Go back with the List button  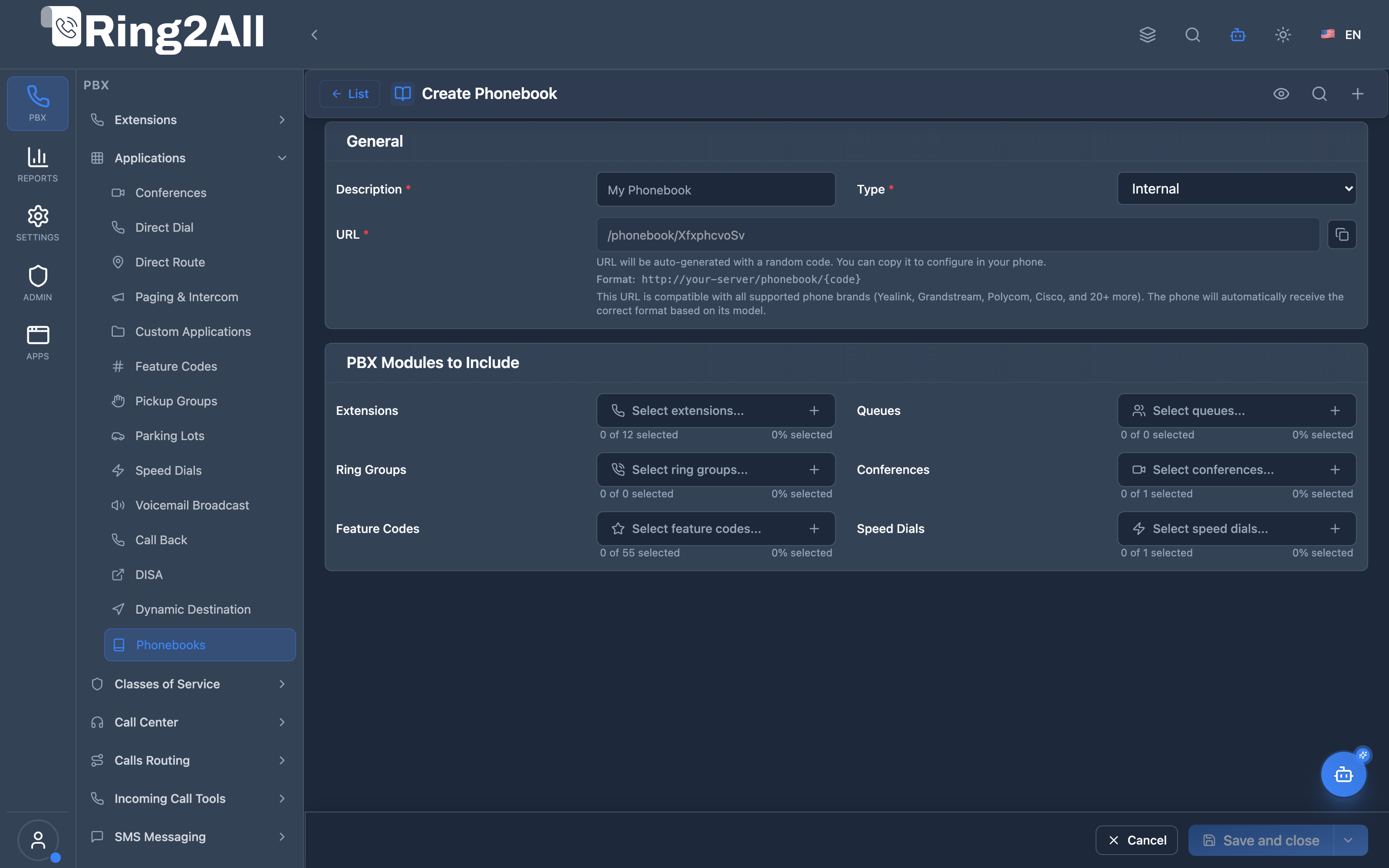tap(350, 94)
